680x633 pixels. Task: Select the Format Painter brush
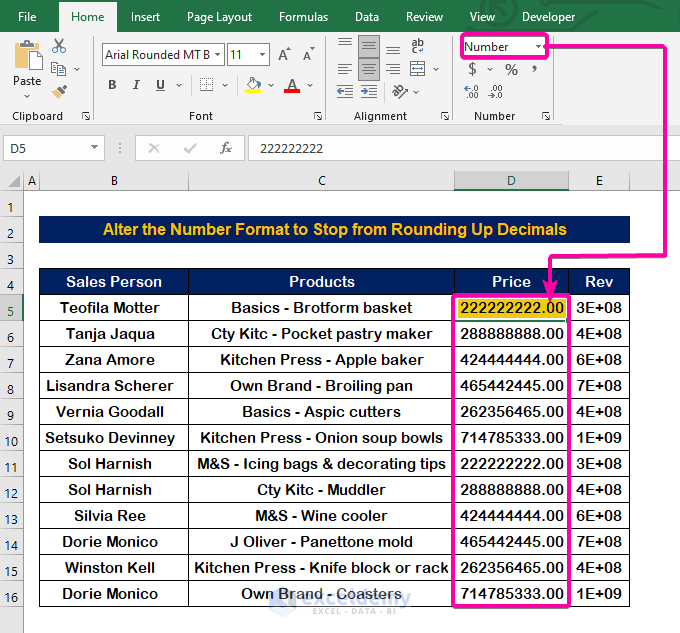point(59,91)
